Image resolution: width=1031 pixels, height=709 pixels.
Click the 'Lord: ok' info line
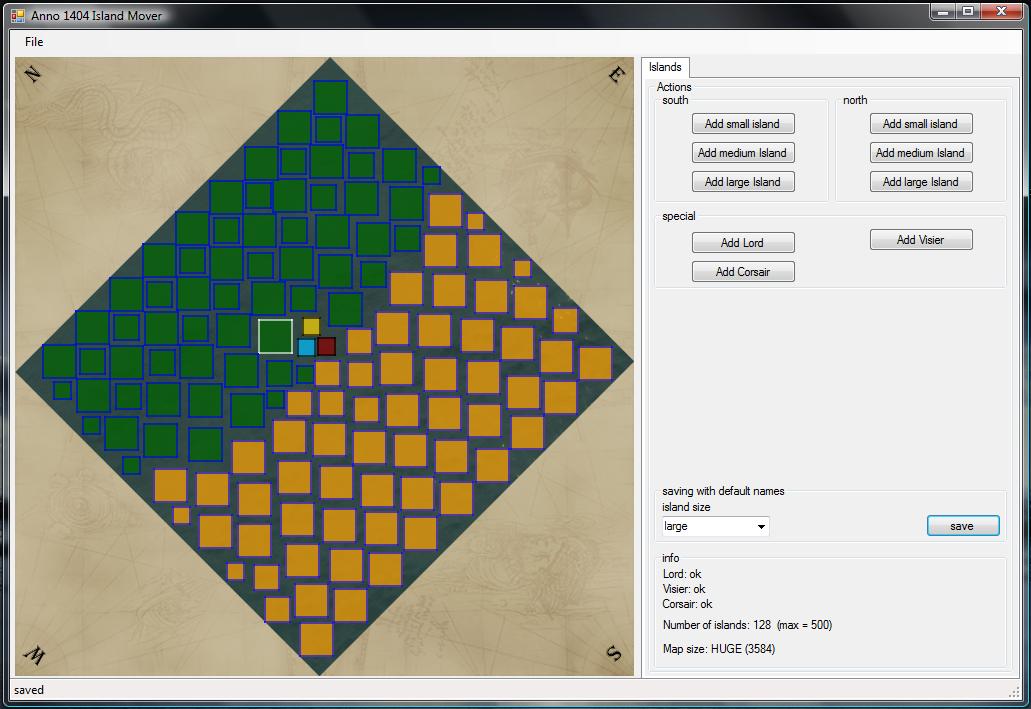682,574
